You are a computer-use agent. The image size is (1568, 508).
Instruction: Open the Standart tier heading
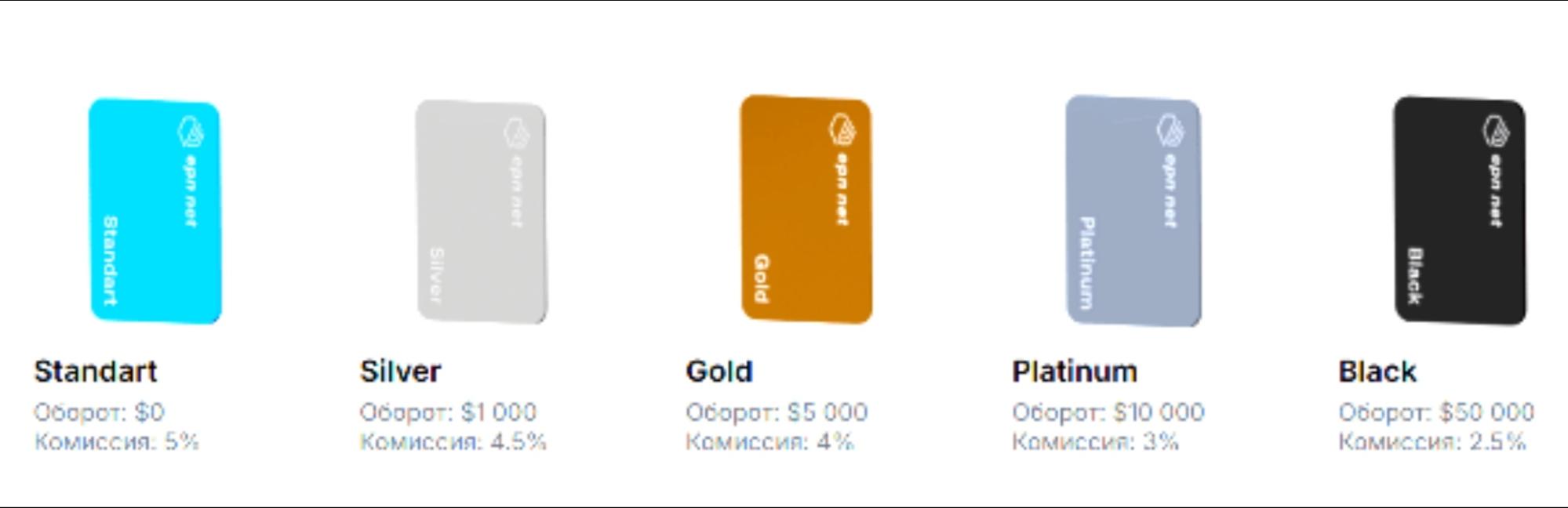[96, 372]
